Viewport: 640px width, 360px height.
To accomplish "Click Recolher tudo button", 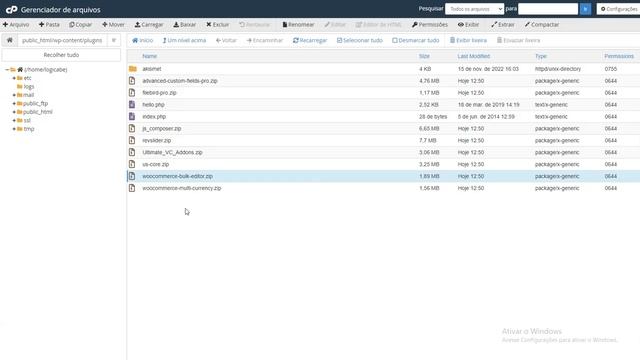I will (61, 55).
